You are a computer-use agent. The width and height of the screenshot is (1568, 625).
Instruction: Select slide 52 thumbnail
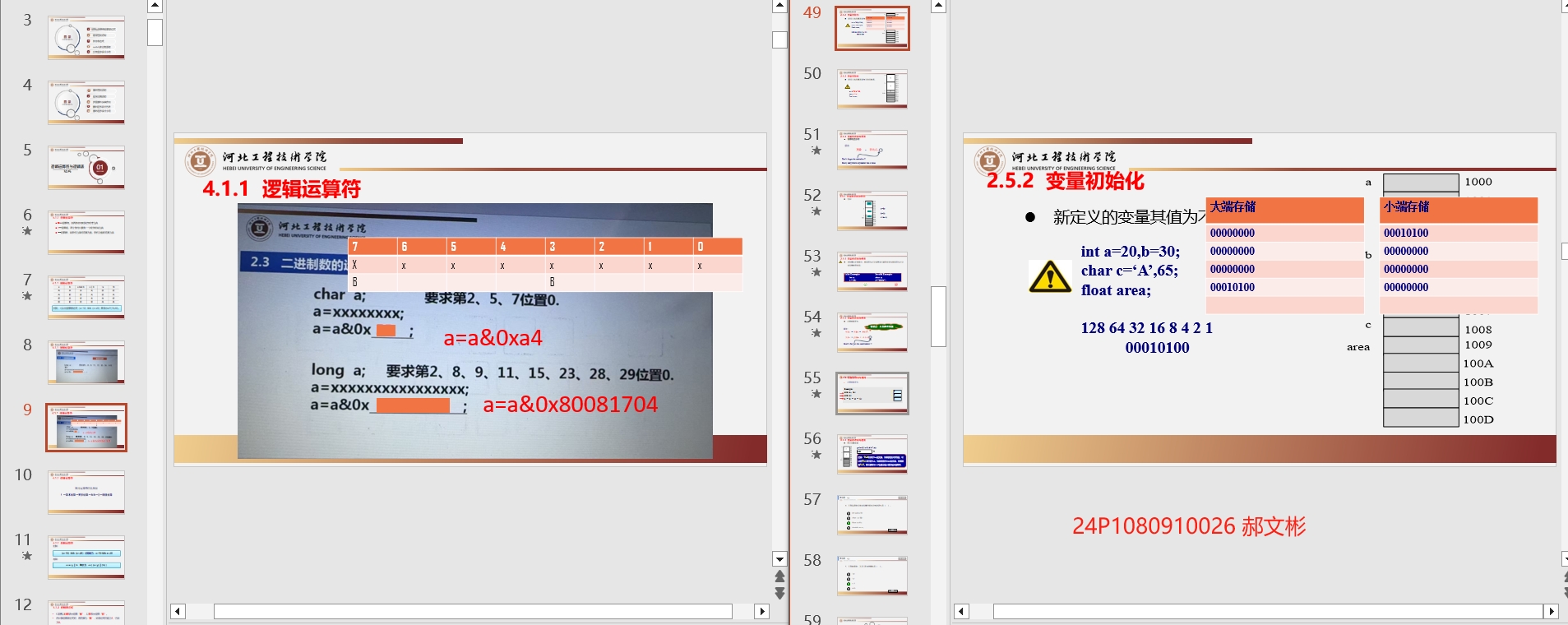click(872, 211)
